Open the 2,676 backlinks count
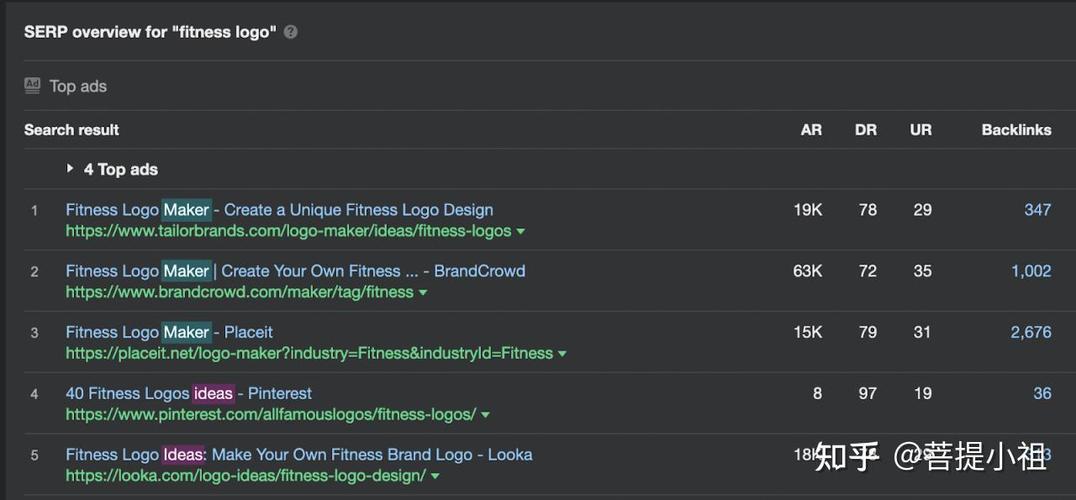1076x500 pixels. click(1031, 332)
